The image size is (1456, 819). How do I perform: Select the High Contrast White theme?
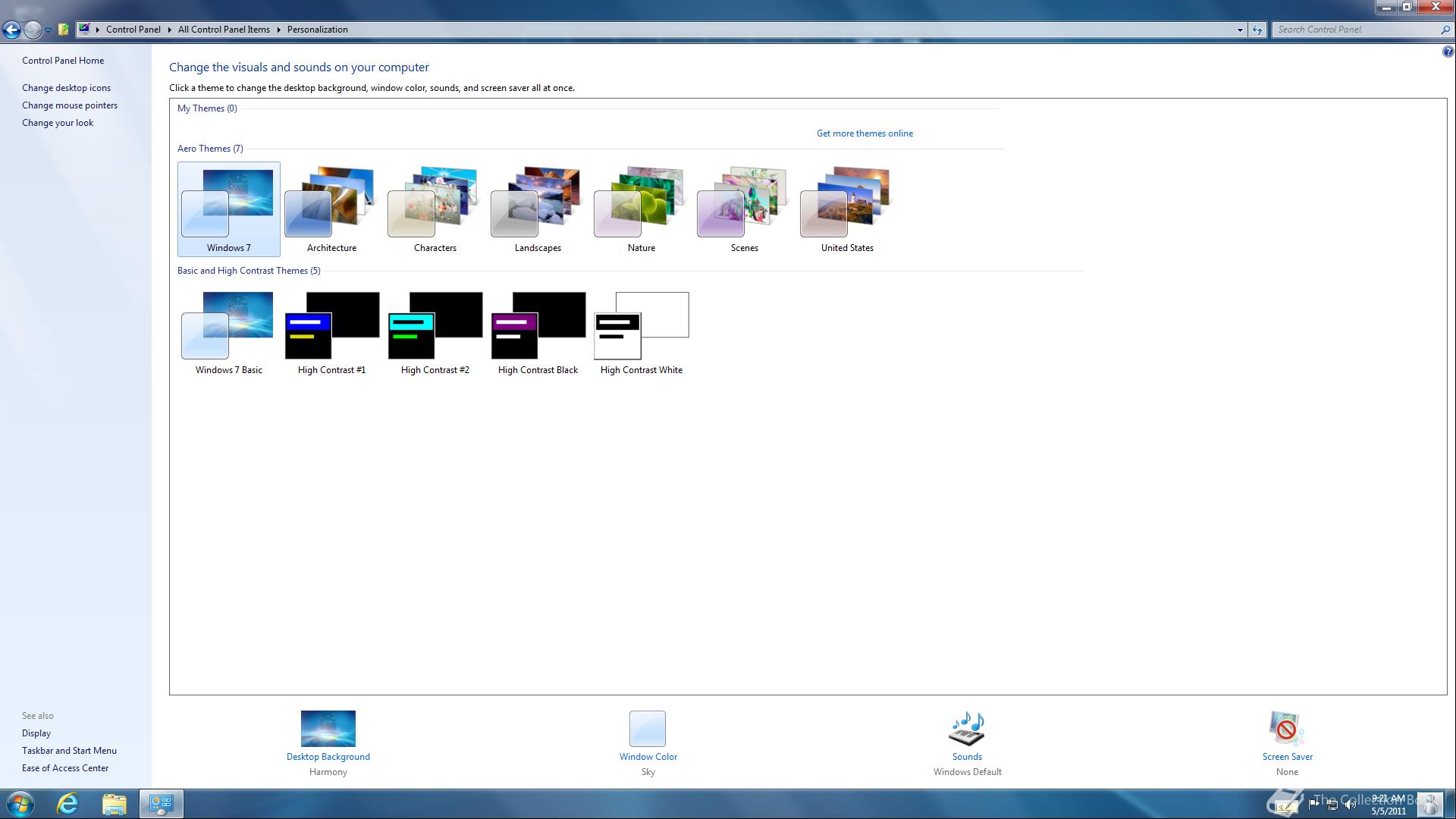[x=641, y=332]
